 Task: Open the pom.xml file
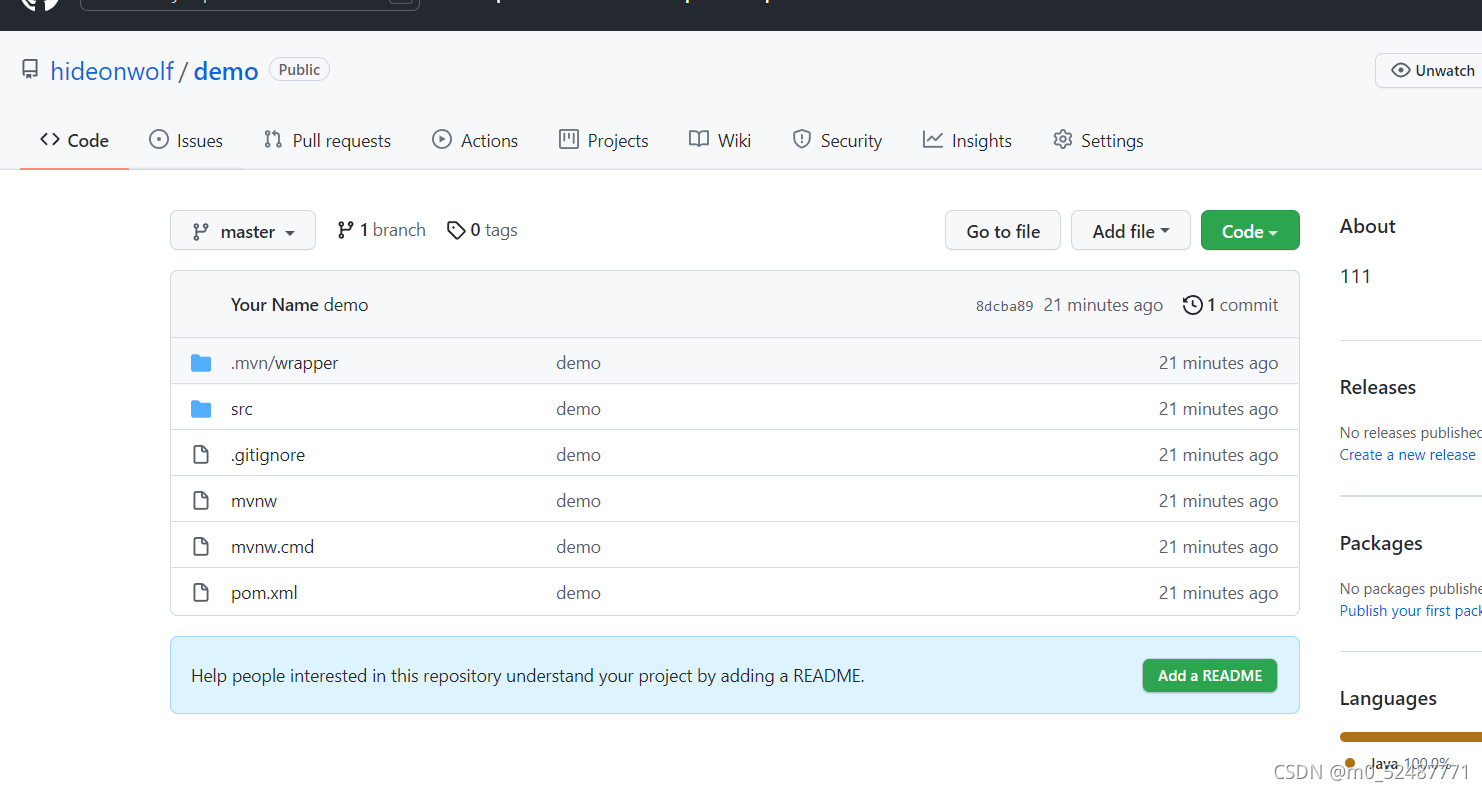[x=264, y=593]
